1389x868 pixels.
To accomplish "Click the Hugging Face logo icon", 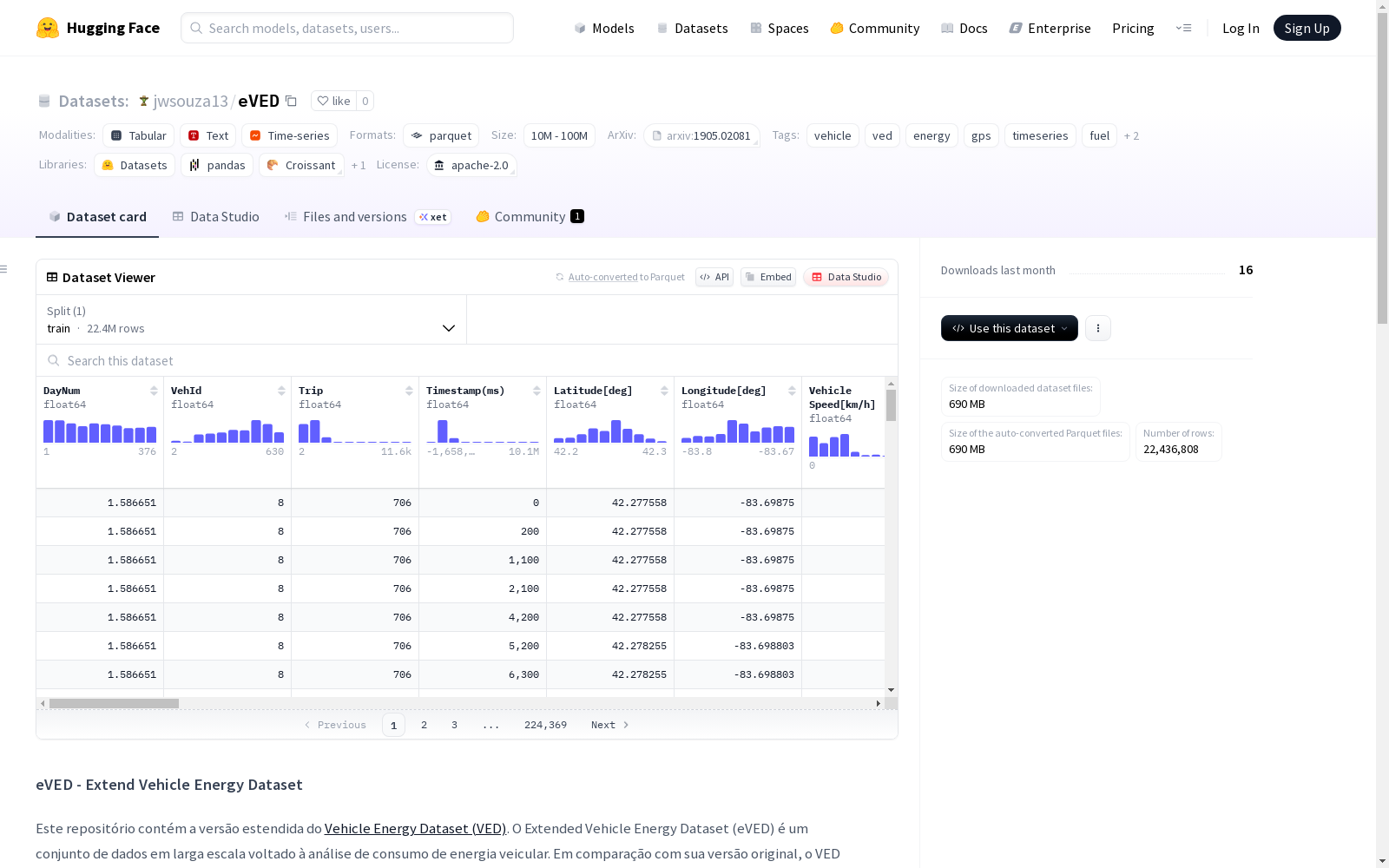I will coord(48,28).
